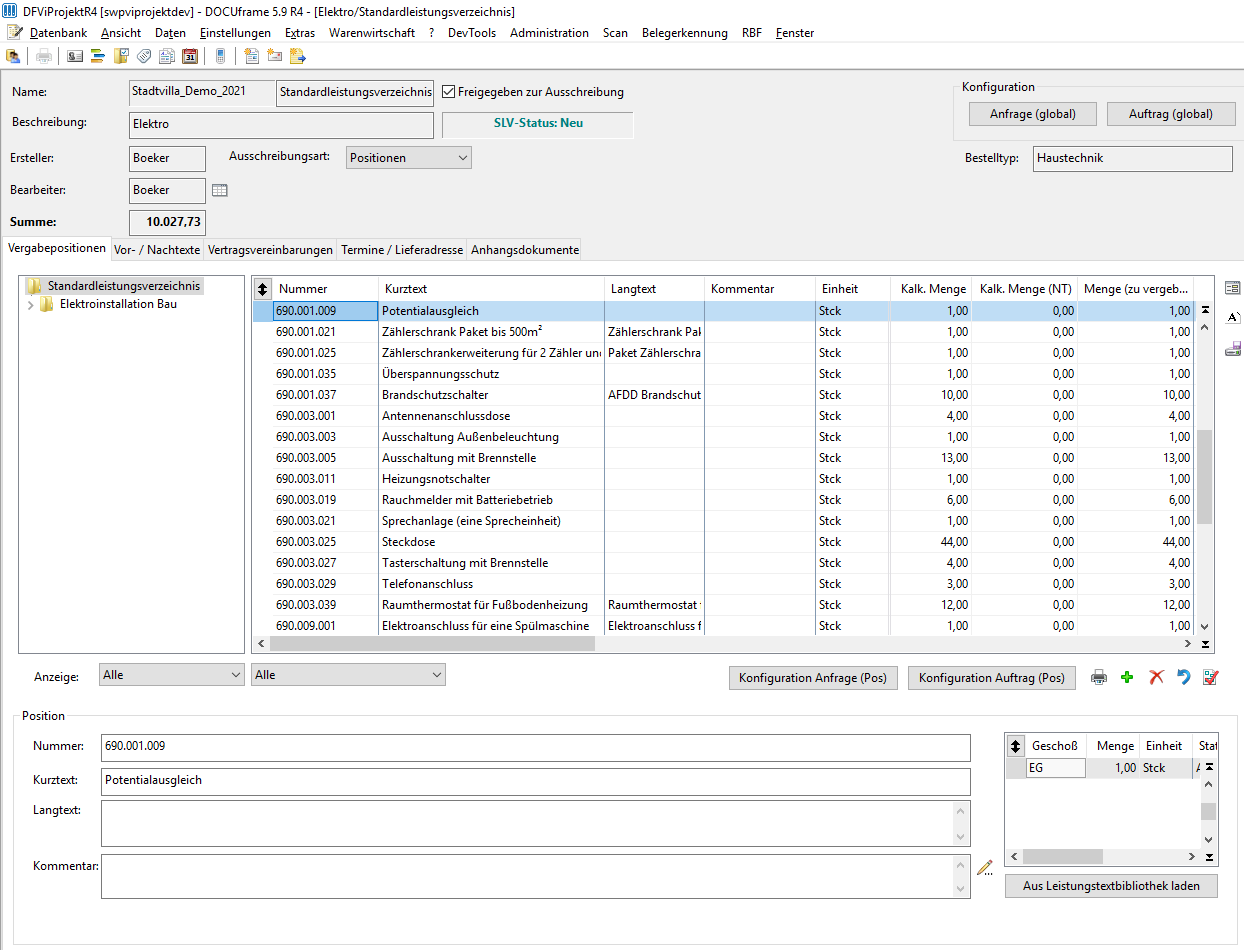Screen dimensions: 1244x950
Task: Click the mobile phone toolbar icon
Action: pos(220,56)
